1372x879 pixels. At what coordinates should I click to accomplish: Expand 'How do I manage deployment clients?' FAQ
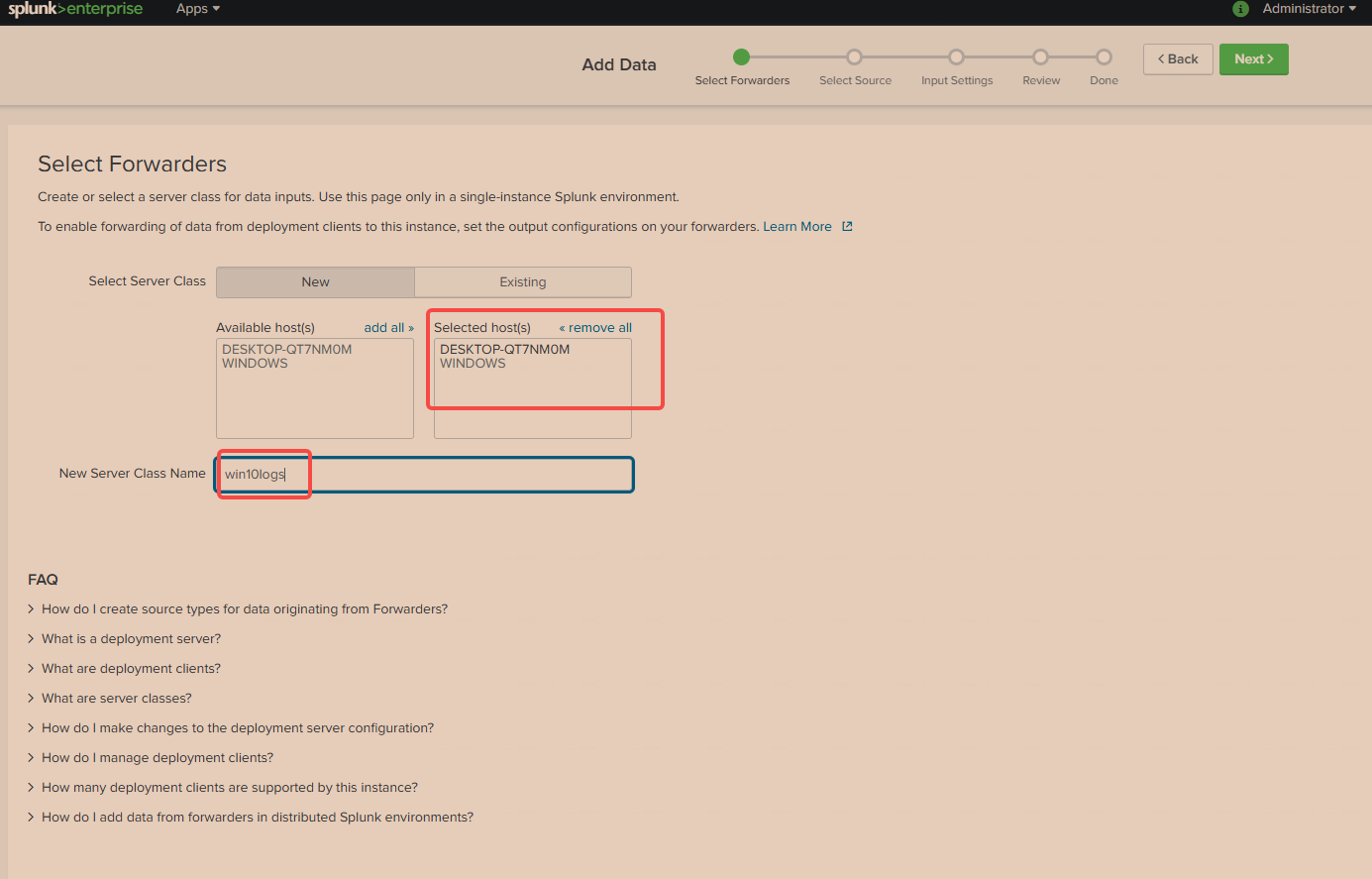click(151, 758)
